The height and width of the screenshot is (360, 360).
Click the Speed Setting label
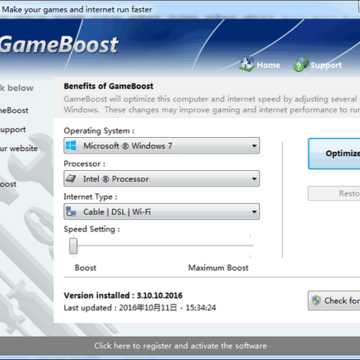point(92,229)
